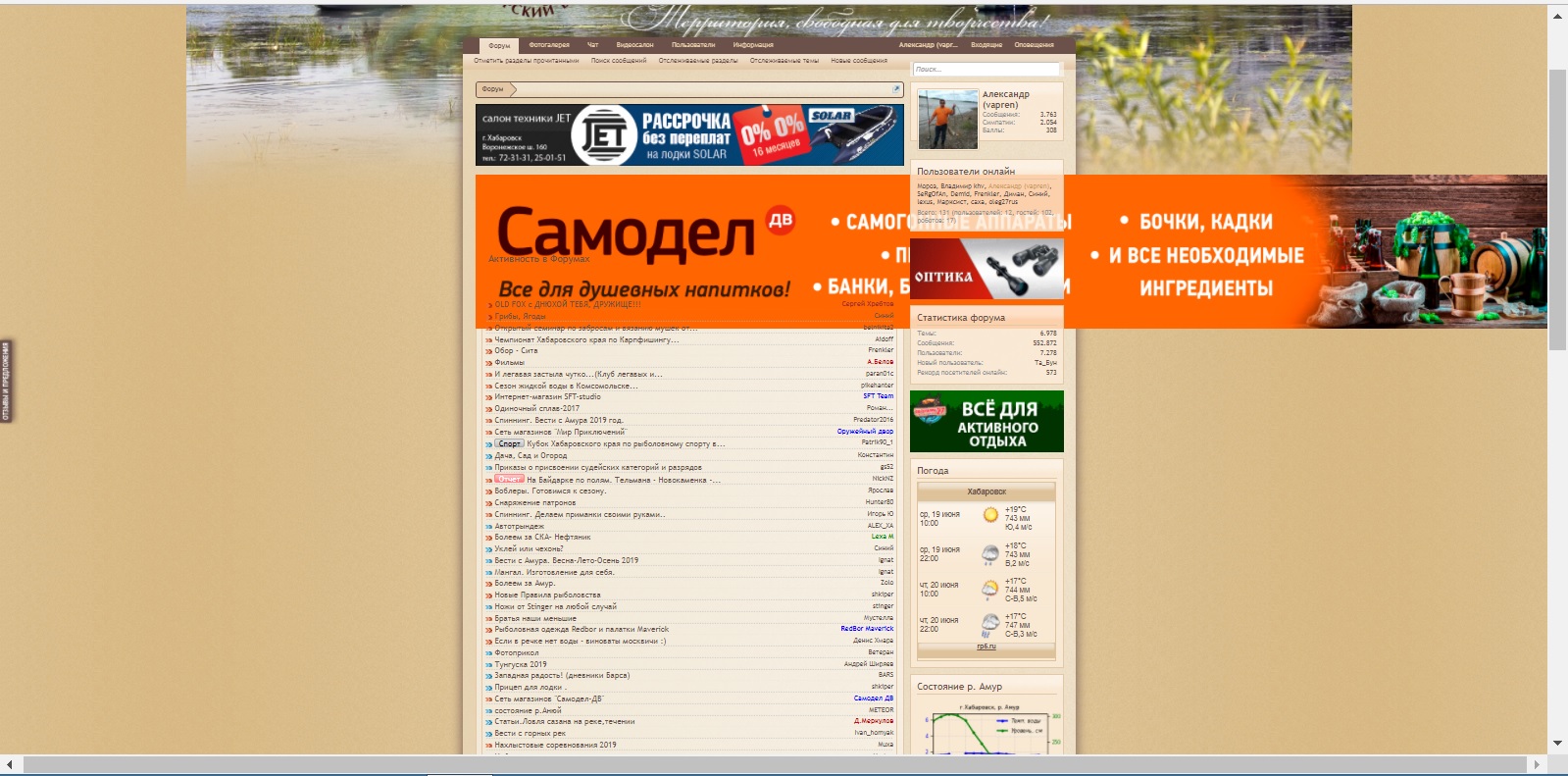Click the quick navigation icon in breadcrumb bar
Viewport: 1568px width, 776px height.
pyautogui.click(x=895, y=89)
